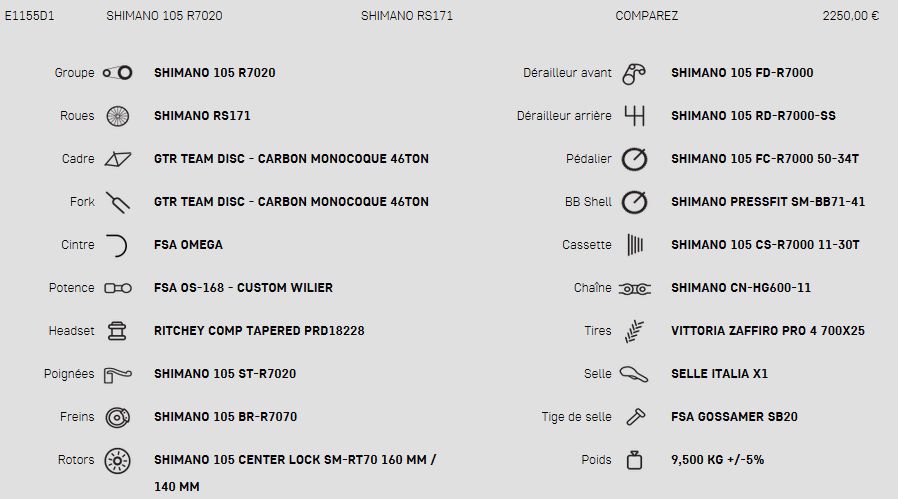Viewport: 898px width, 499px height.
Task: Click the COMPAREZ link
Action: 647,16
